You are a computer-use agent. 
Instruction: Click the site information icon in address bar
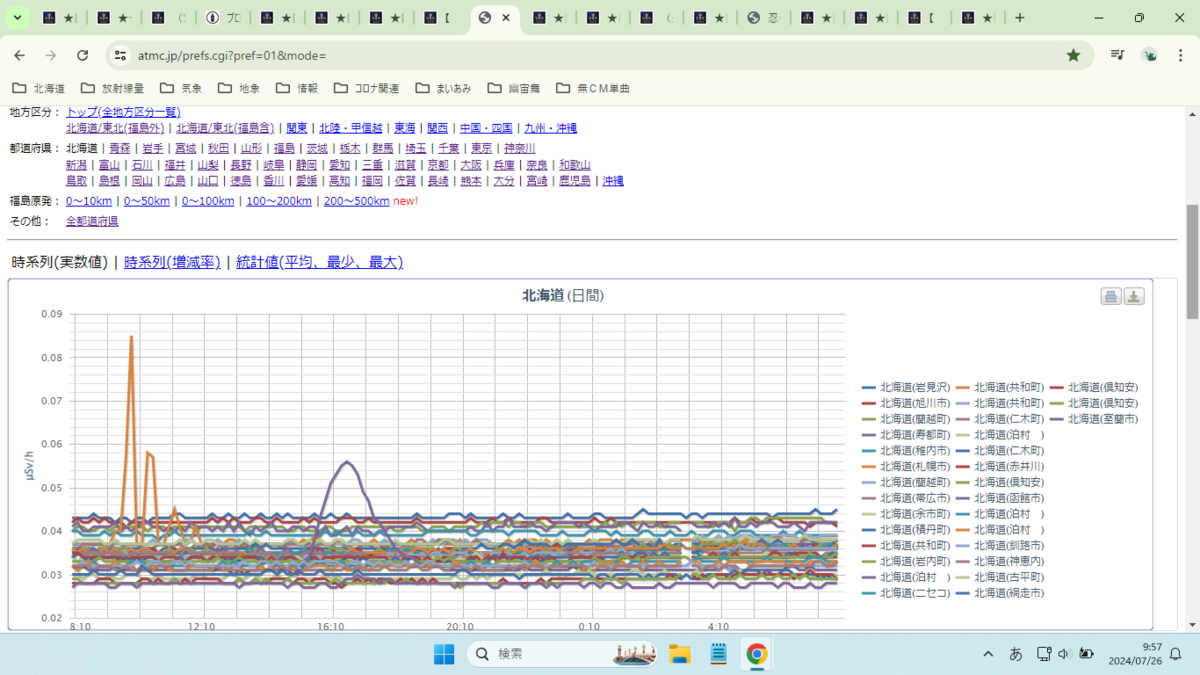(120, 55)
